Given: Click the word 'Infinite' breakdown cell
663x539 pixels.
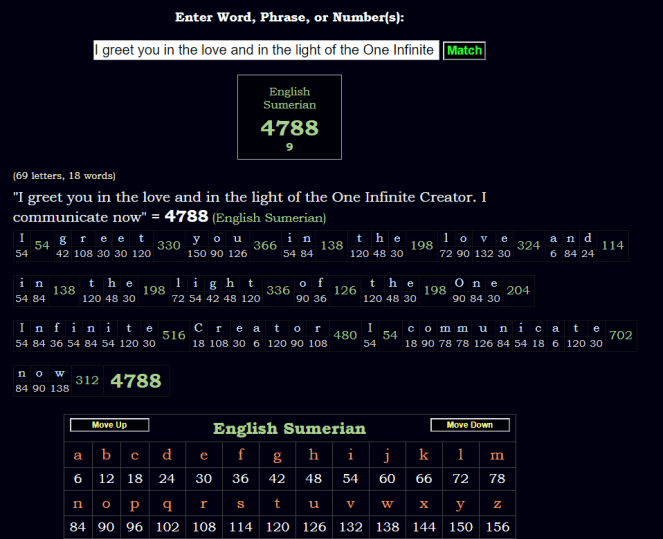Looking at the screenshot, I should [85, 335].
